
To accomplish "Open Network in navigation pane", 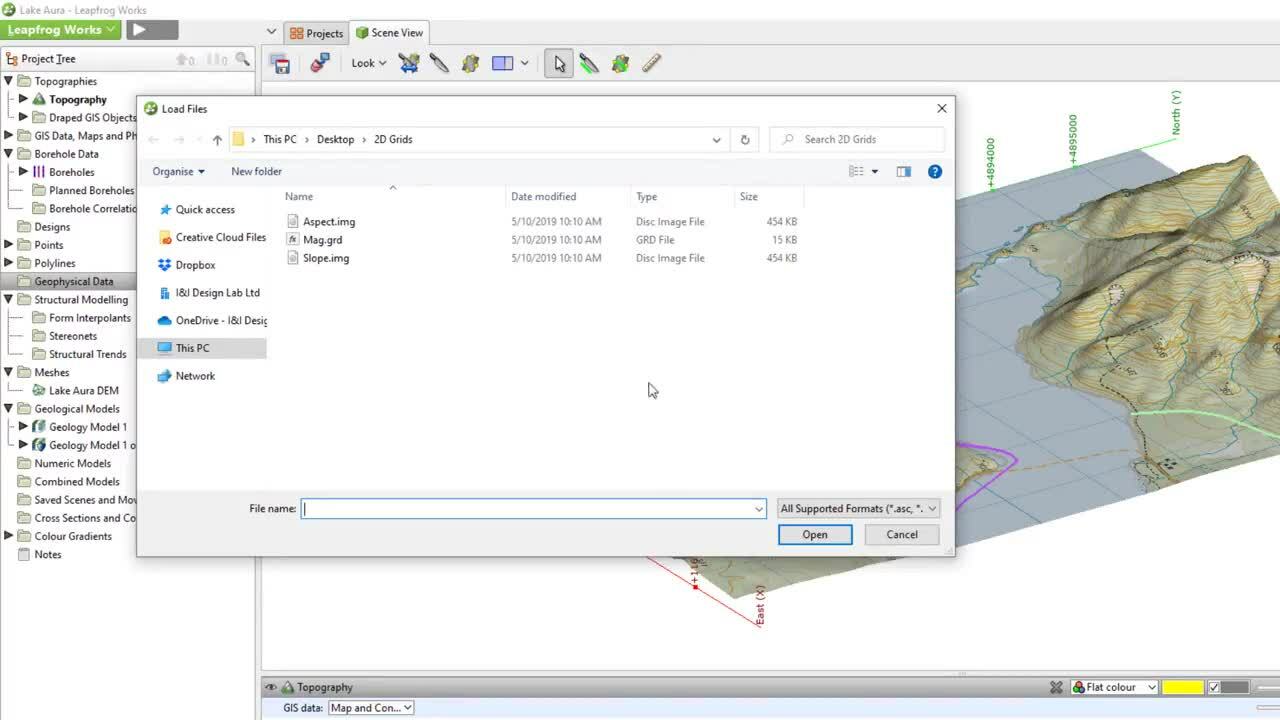I will click(x=195, y=375).
